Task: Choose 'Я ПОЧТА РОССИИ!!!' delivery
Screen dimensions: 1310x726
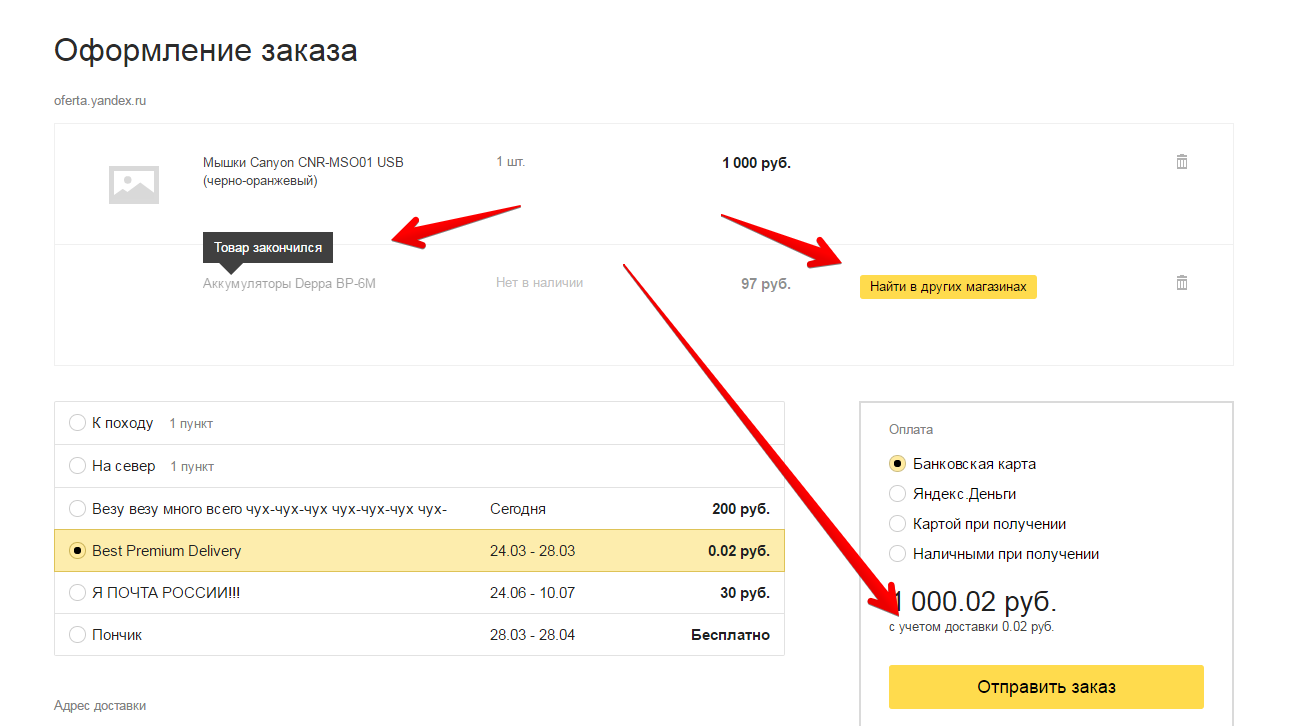Action: point(77,593)
